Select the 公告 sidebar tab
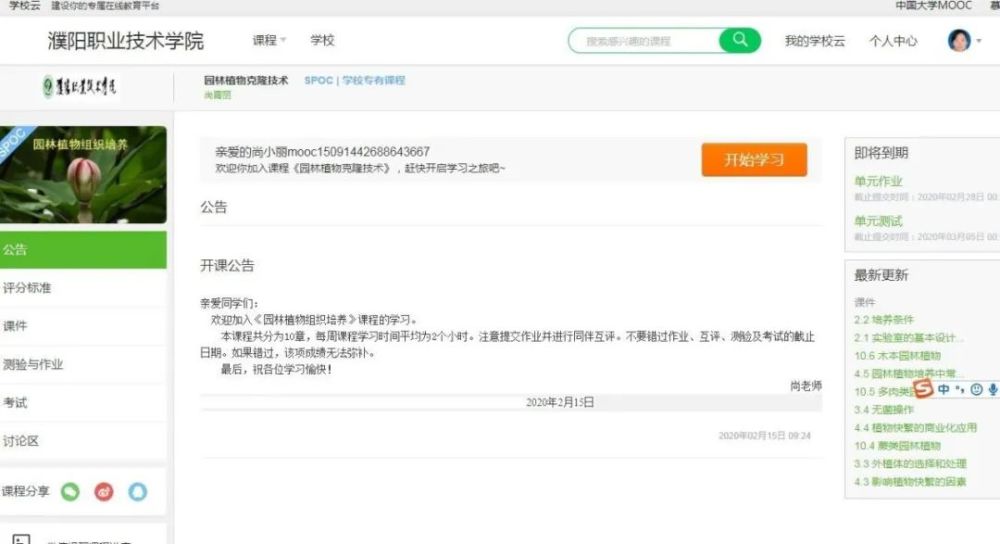The width and height of the screenshot is (1000, 544). click(x=83, y=249)
